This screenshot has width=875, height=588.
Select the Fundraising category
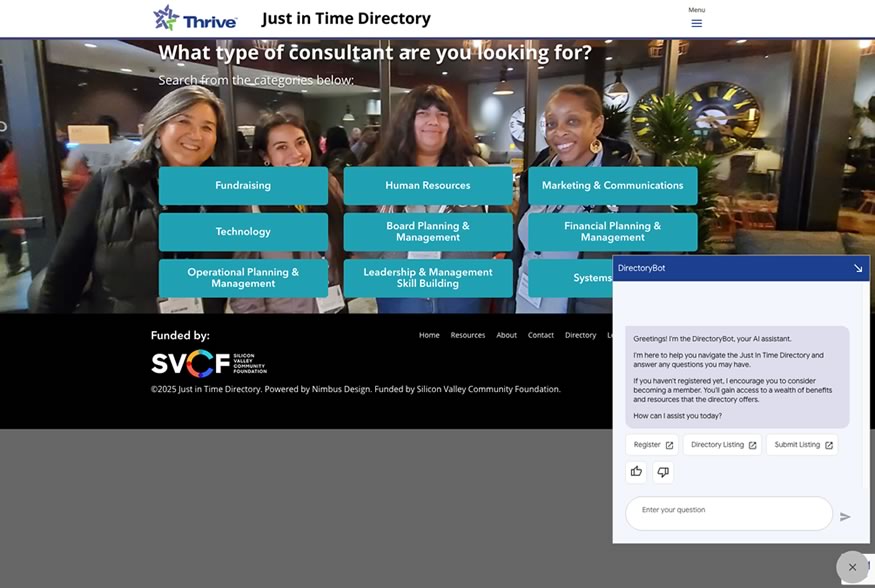click(x=243, y=186)
